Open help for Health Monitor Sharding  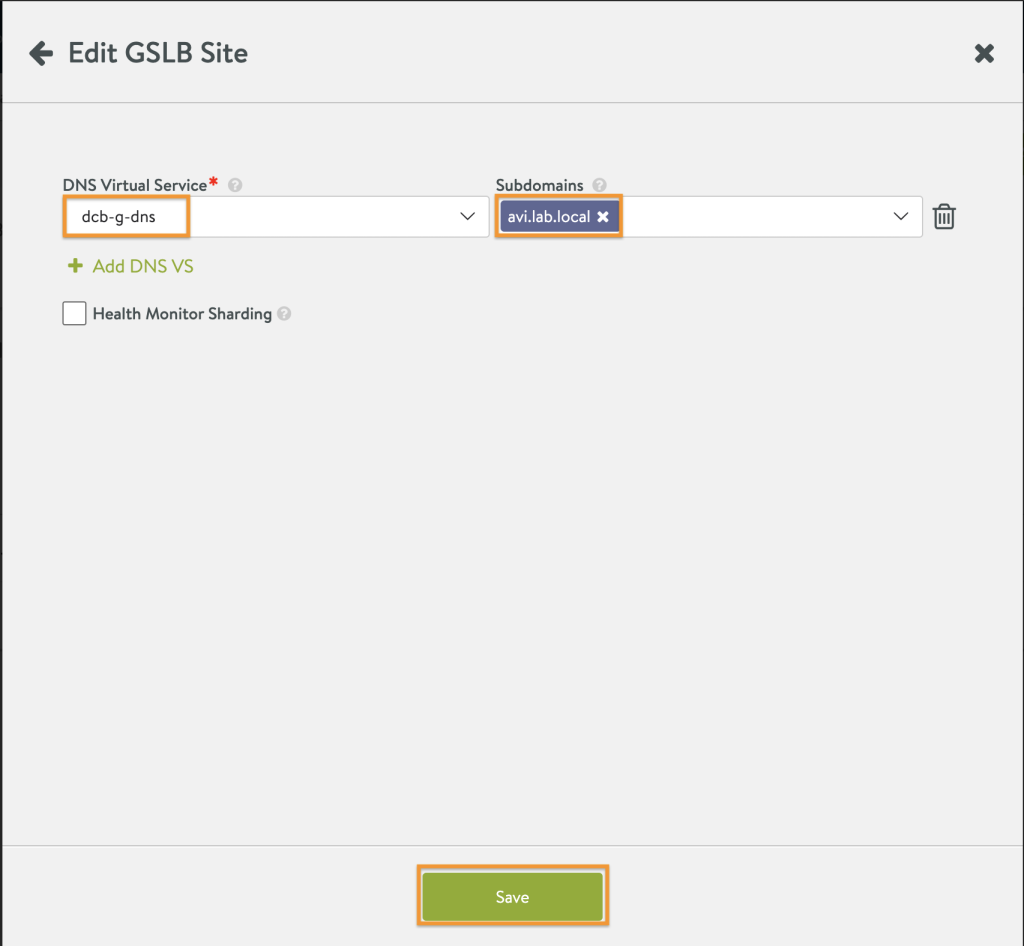(x=284, y=314)
